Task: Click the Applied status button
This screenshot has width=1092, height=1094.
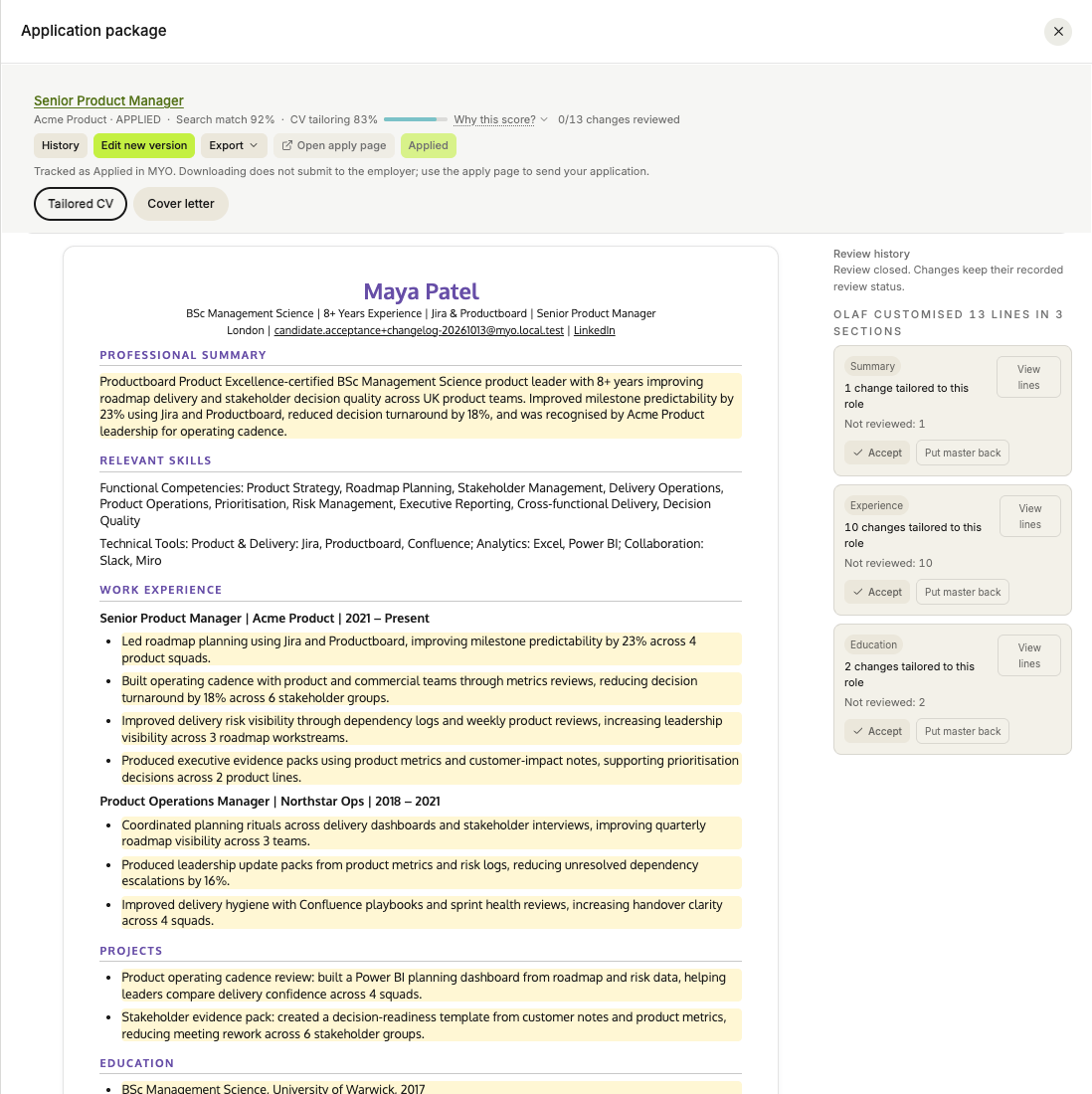Action: coord(428,145)
